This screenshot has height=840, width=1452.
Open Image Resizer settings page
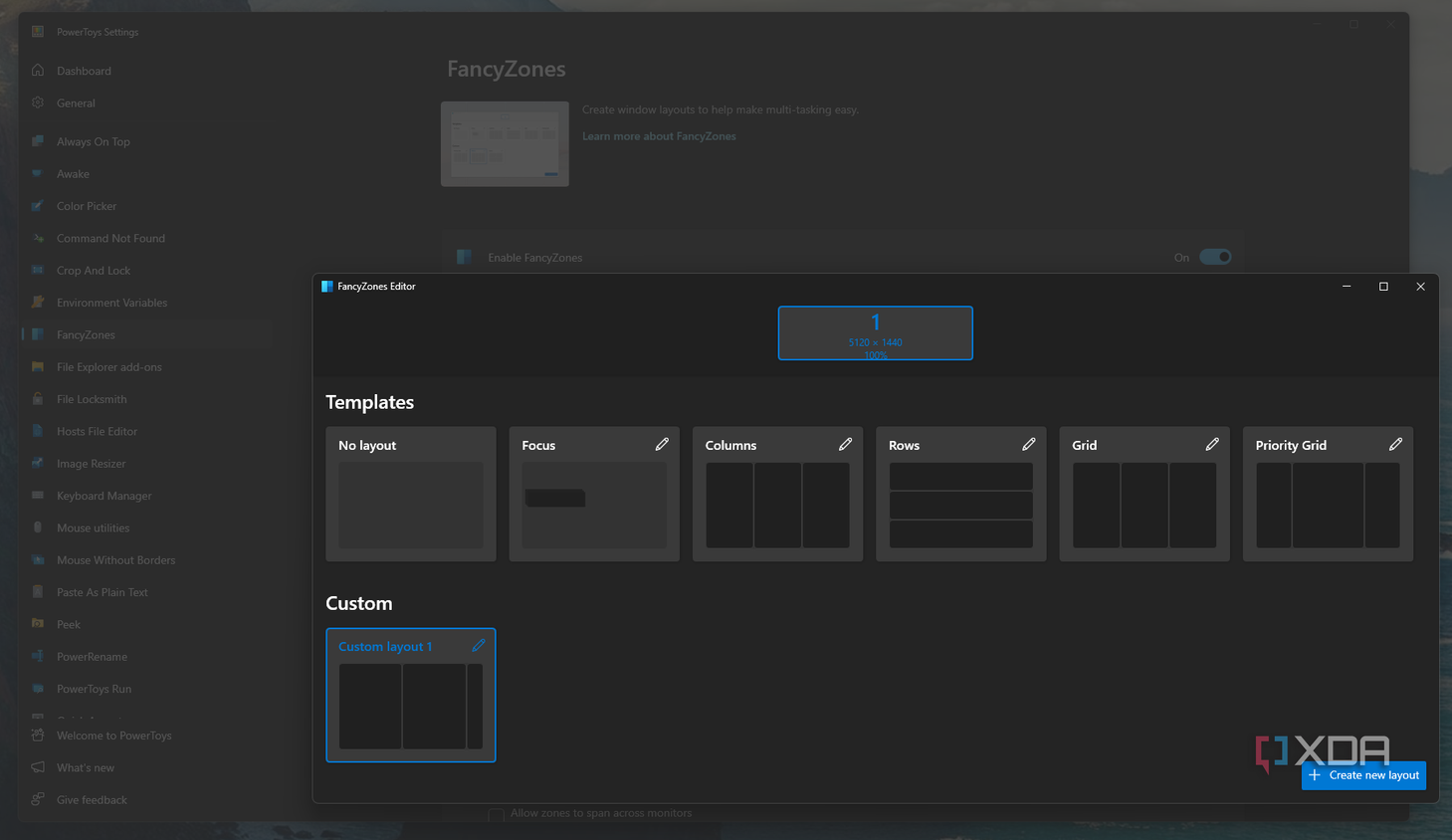click(92, 464)
